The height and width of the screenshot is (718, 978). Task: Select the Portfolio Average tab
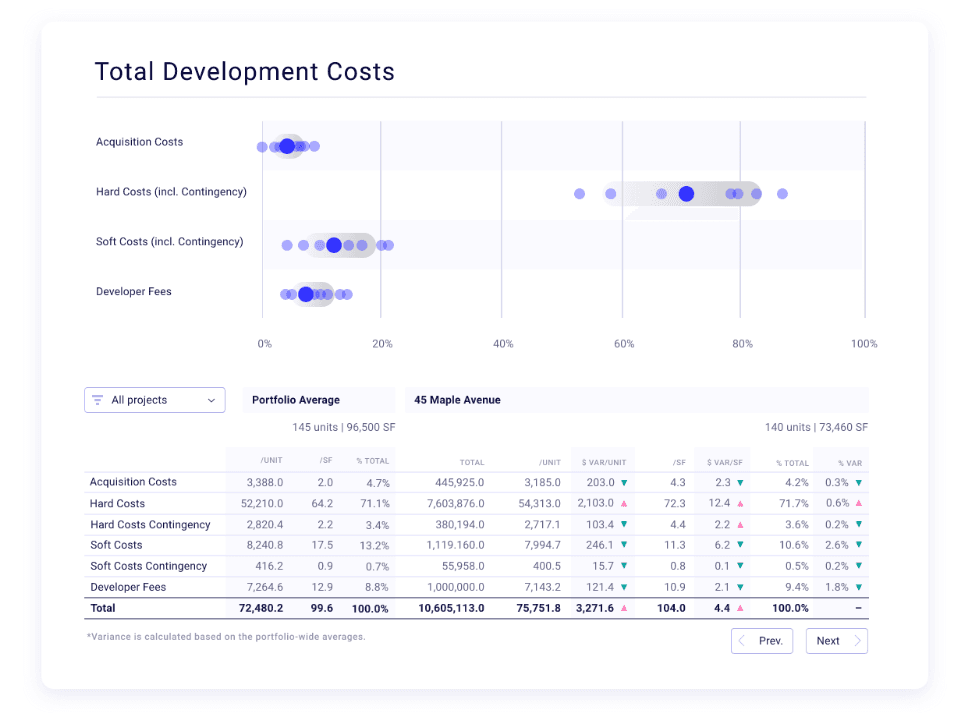tap(318, 400)
